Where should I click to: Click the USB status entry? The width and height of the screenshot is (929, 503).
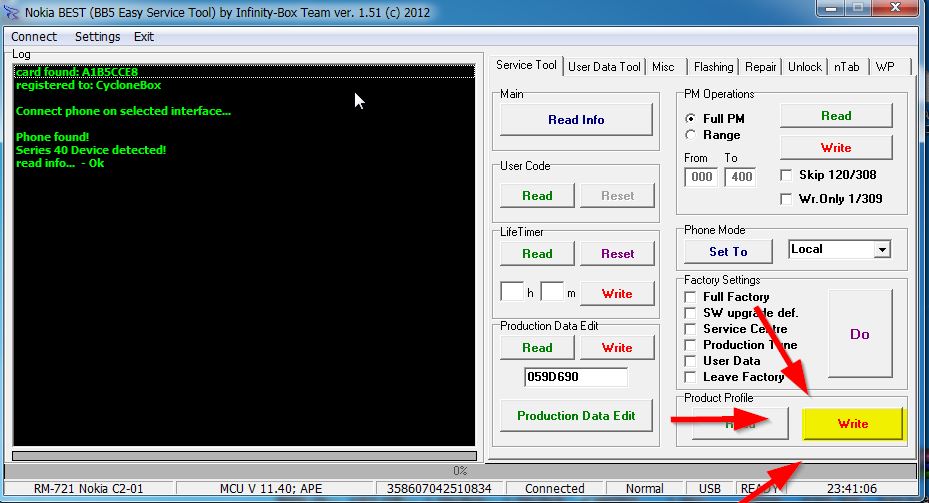pos(710,489)
